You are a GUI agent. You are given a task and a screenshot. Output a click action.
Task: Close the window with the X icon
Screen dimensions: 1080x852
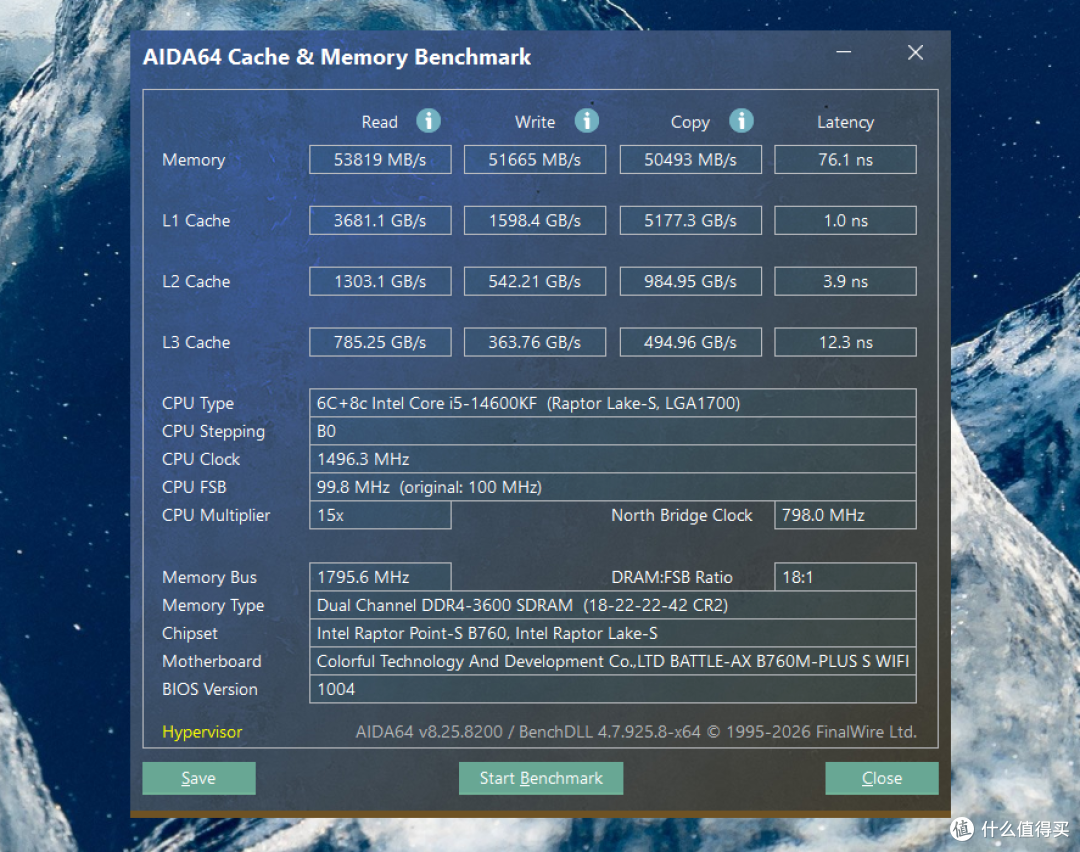tap(915, 52)
